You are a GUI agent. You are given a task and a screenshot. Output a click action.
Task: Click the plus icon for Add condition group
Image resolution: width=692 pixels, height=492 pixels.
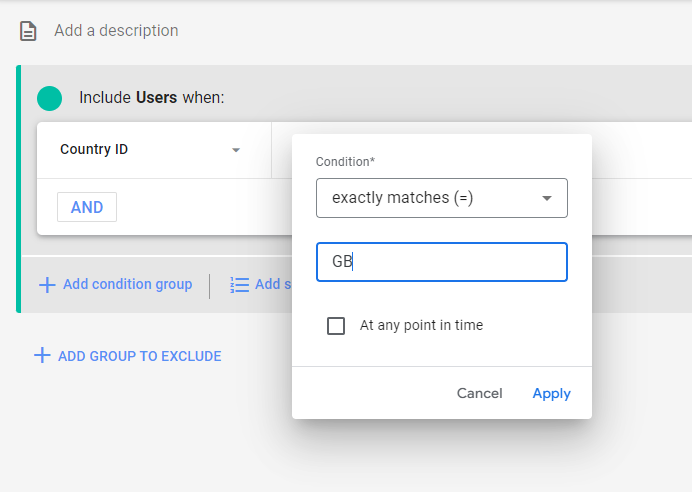pos(47,285)
